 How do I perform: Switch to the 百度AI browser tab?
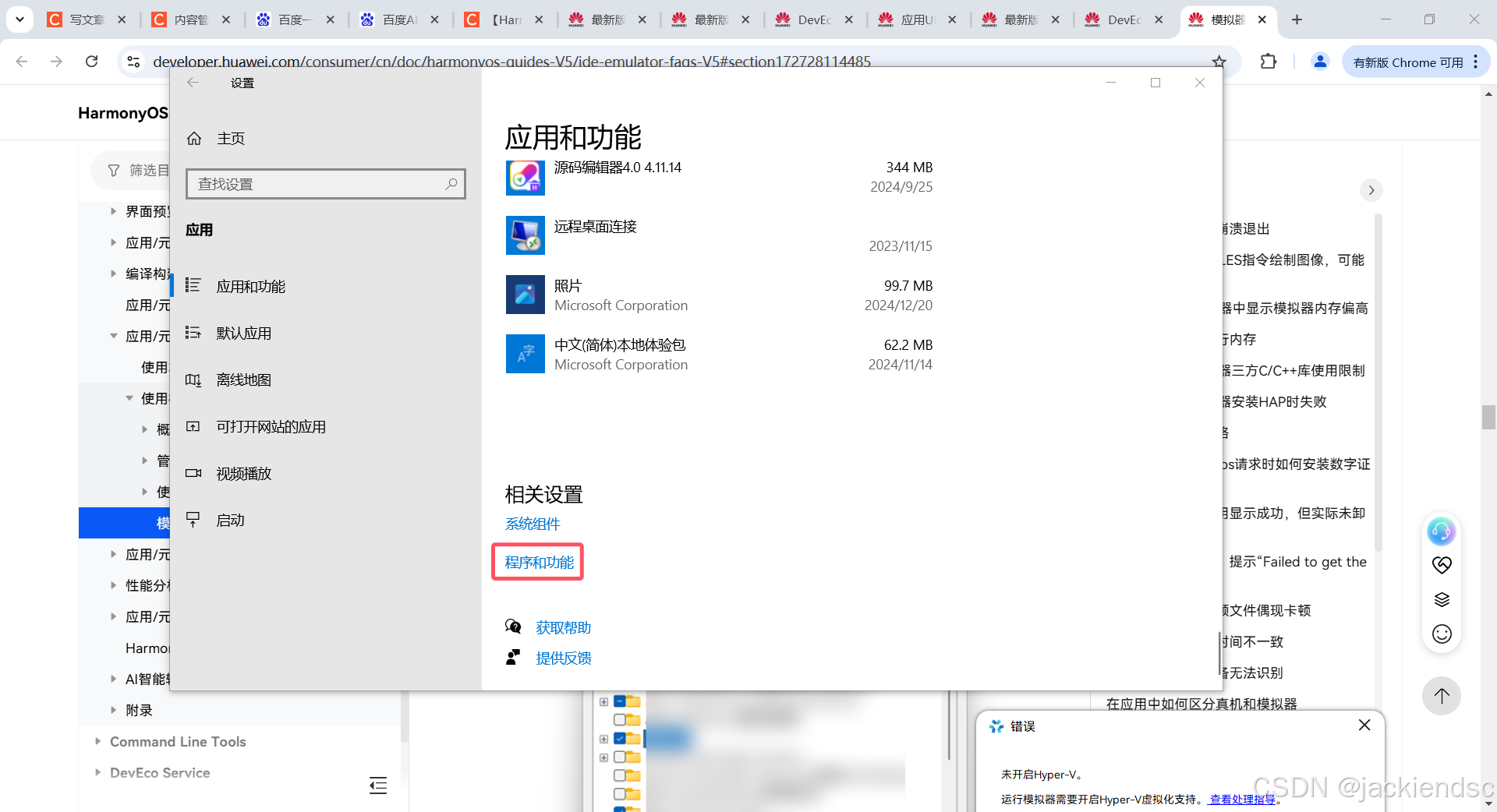point(399,19)
